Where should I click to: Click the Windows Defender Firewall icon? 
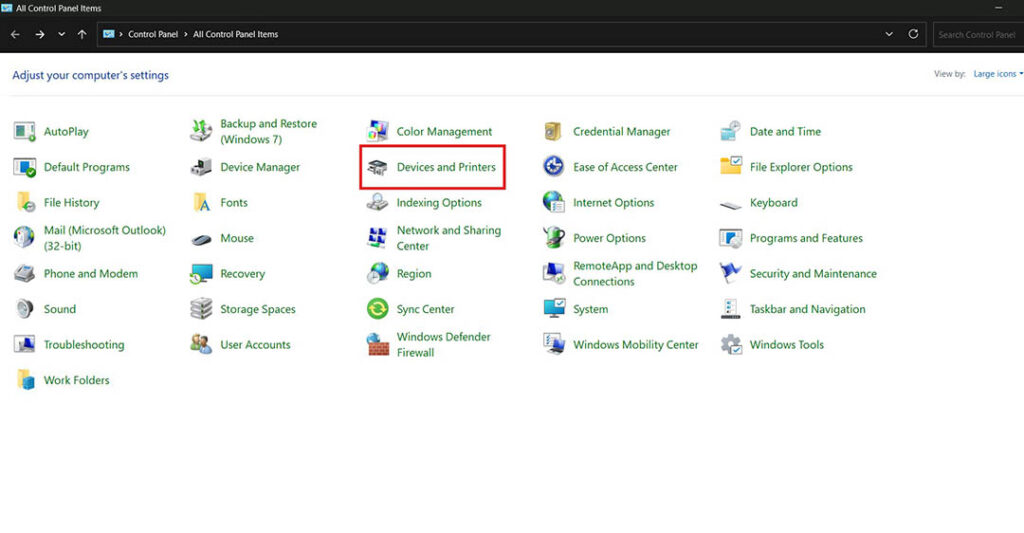pos(378,345)
